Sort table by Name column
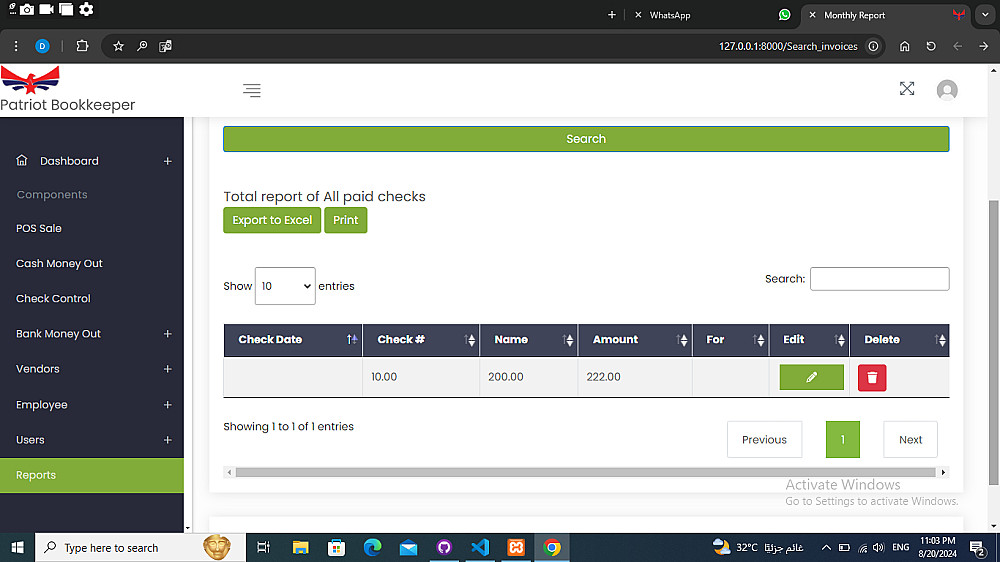This screenshot has height=562, width=1000. 529,339
